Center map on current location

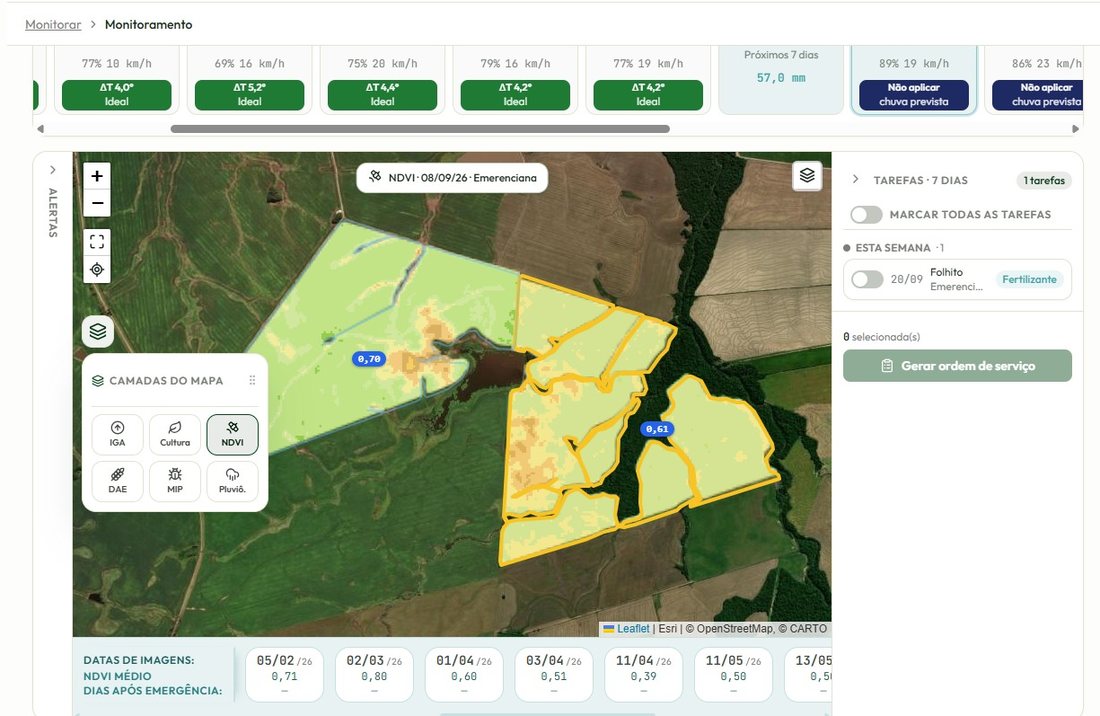point(97,269)
